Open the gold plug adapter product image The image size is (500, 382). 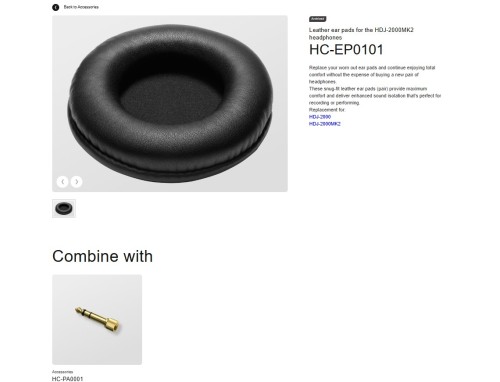click(97, 319)
